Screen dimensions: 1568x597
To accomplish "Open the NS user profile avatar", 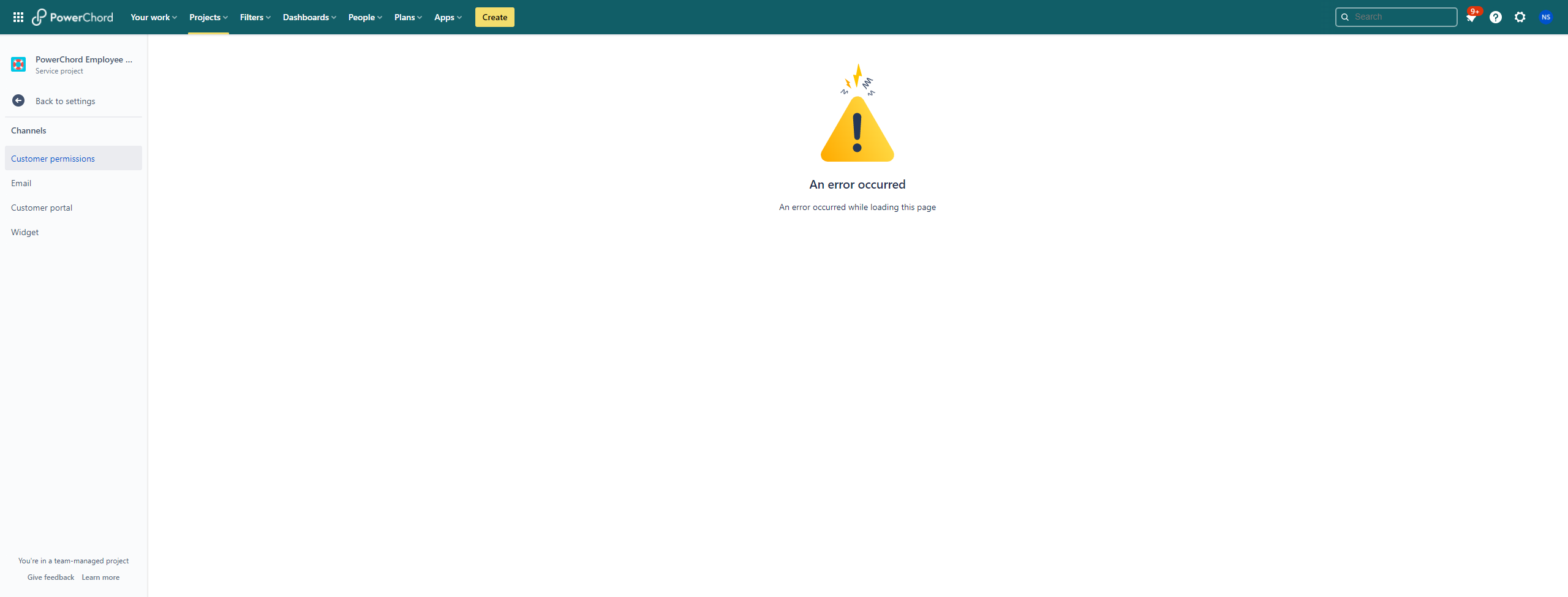I will click(x=1546, y=17).
